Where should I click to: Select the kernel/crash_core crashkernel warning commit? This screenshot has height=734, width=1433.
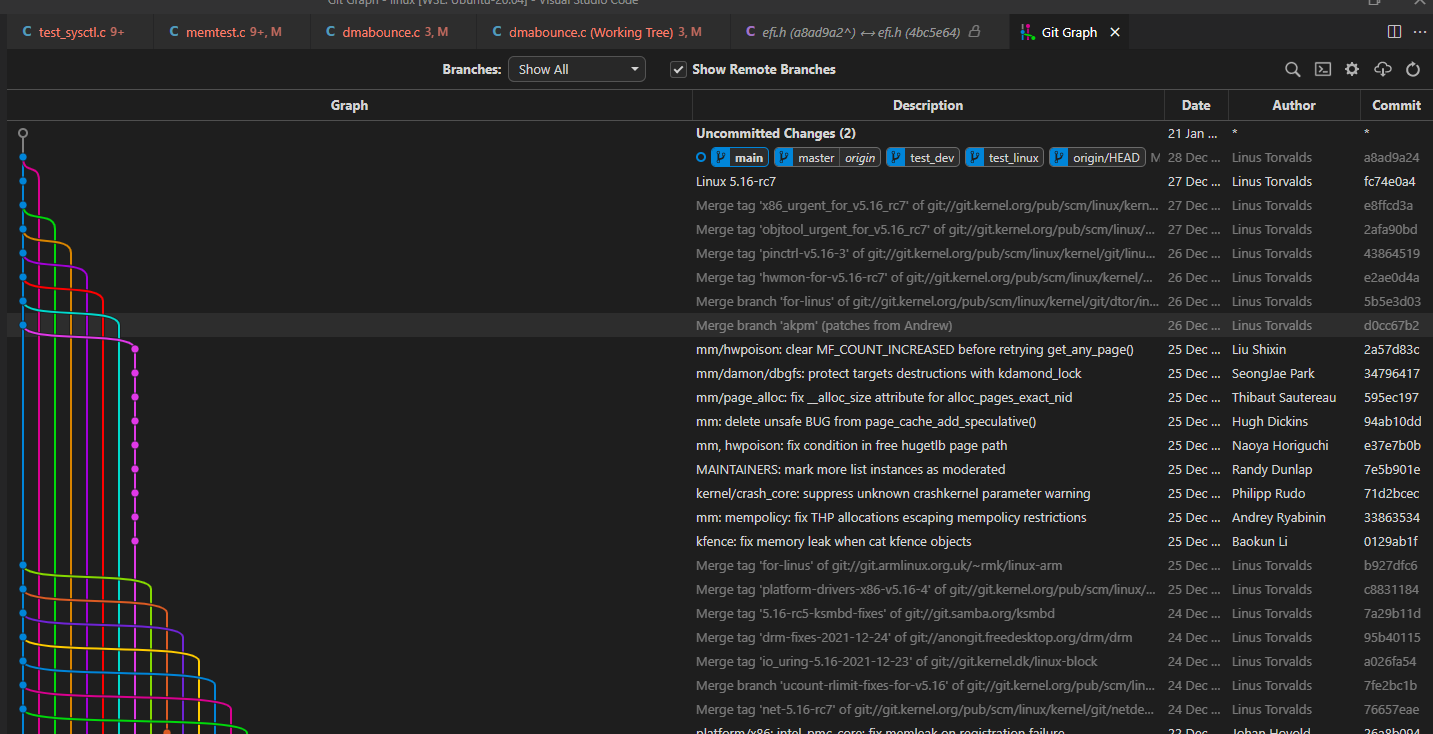coord(720,494)
